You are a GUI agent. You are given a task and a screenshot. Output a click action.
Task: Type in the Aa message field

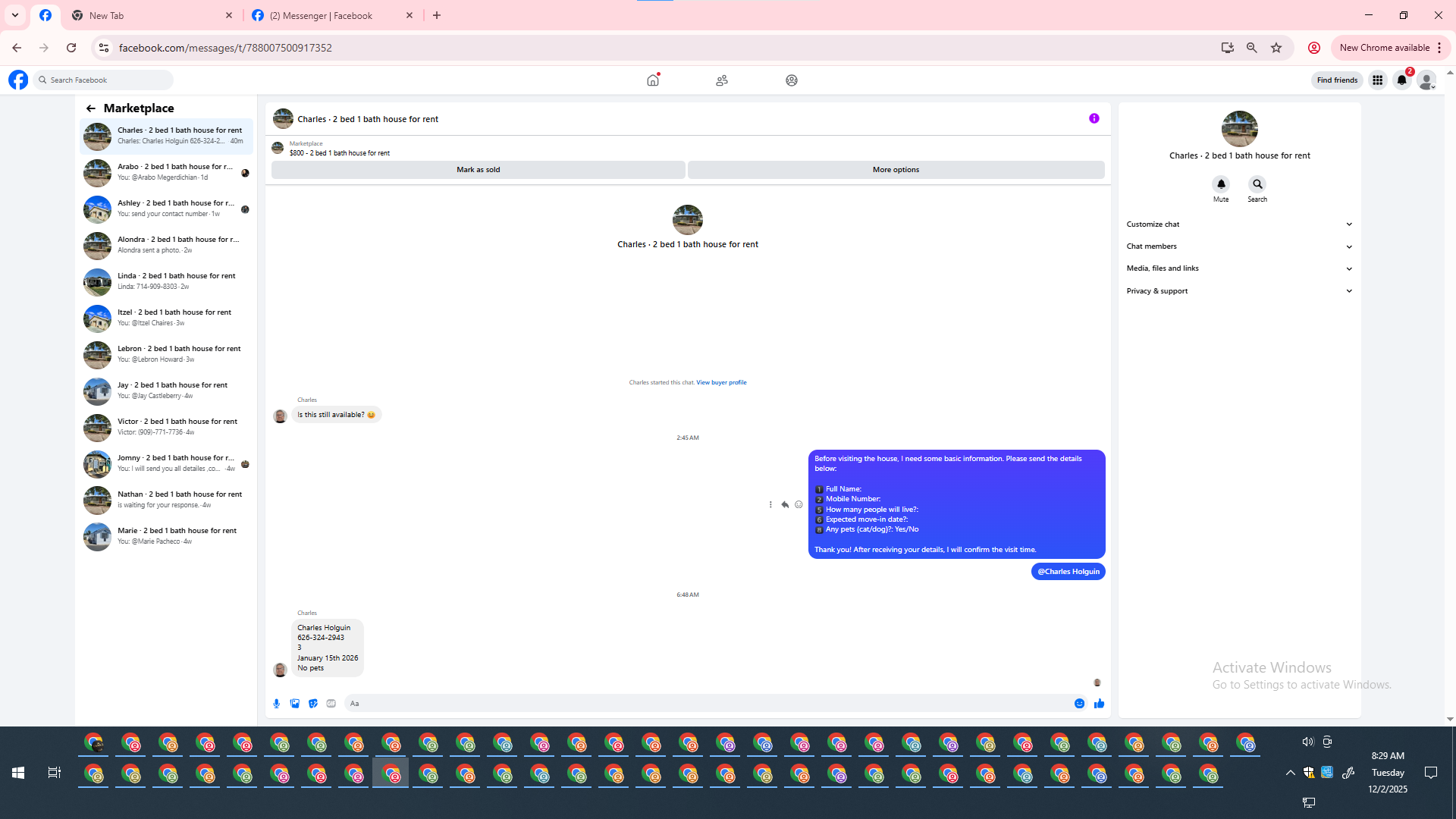(x=705, y=704)
